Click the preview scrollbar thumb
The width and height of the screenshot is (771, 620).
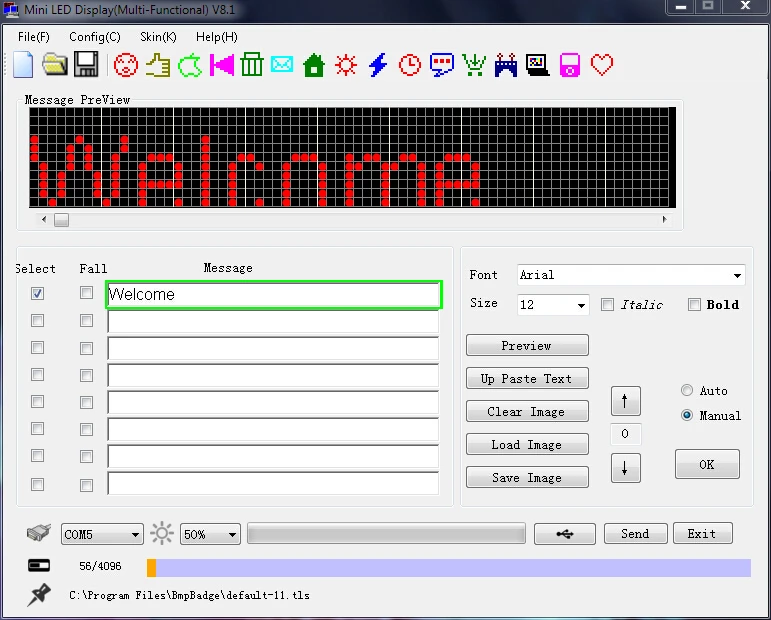click(61, 219)
